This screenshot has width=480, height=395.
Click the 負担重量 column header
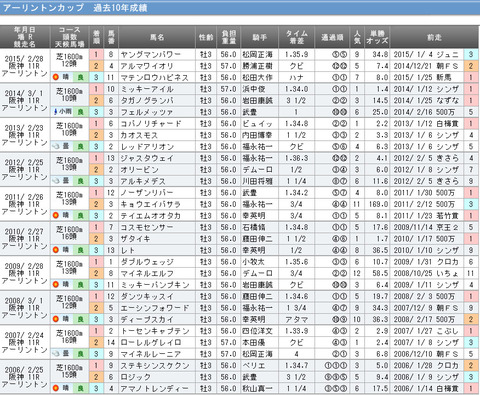pos(229,37)
